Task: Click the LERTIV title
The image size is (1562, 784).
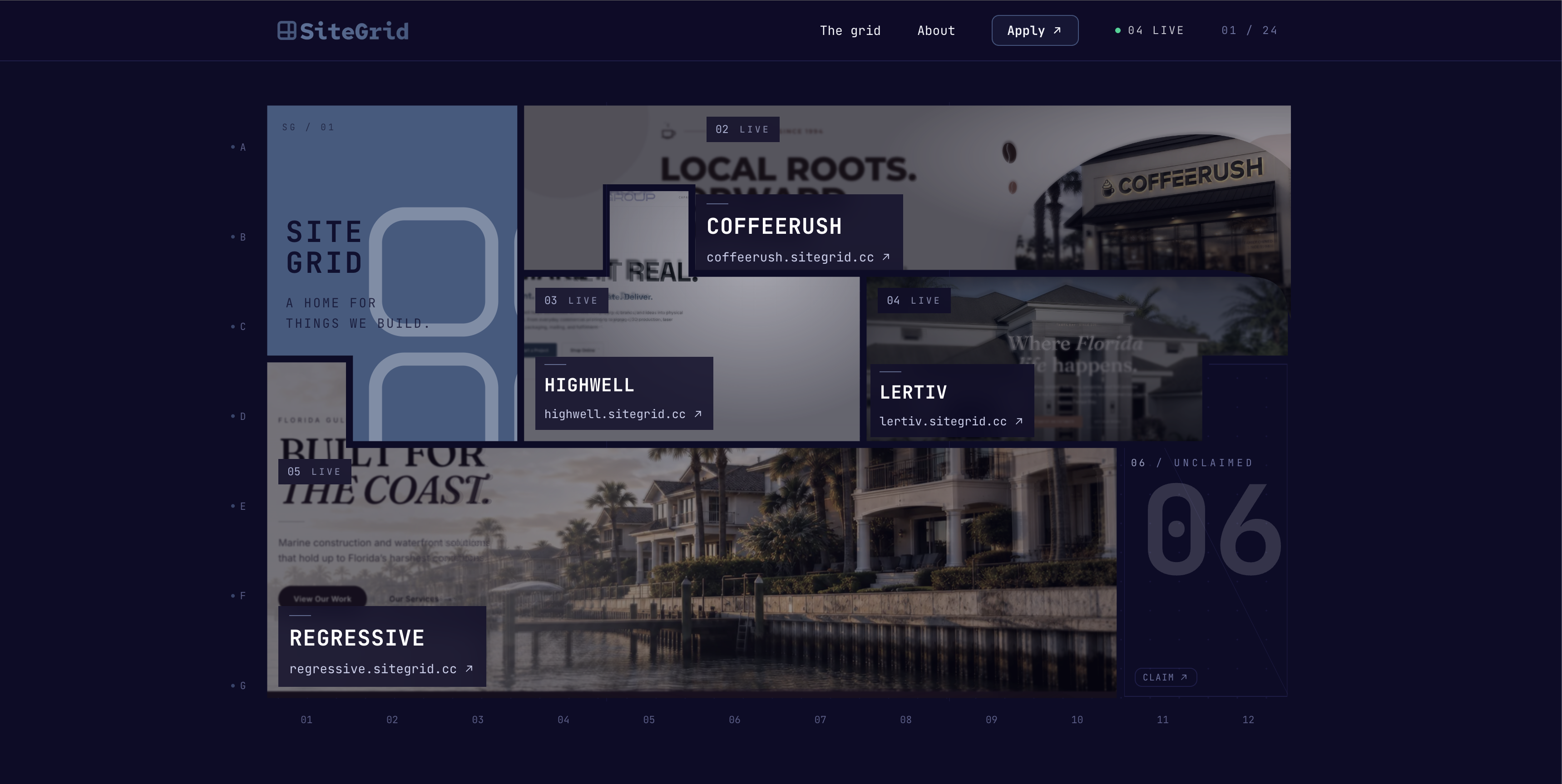Action: point(913,392)
